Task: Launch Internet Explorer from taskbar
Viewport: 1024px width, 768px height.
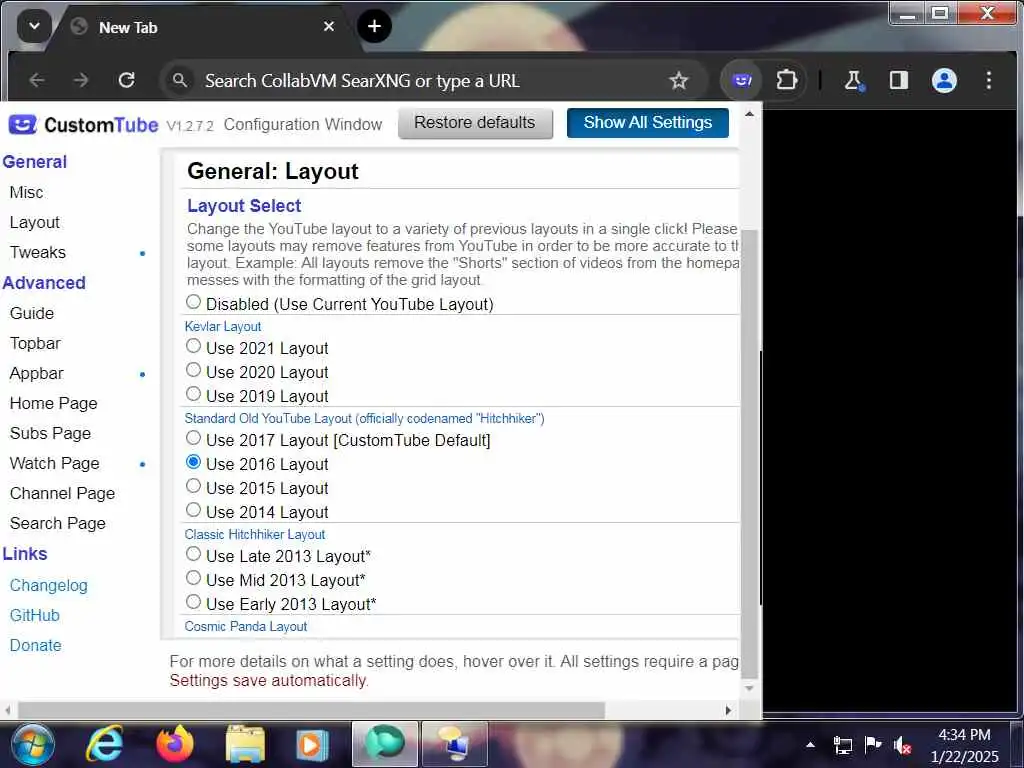Action: [105, 744]
